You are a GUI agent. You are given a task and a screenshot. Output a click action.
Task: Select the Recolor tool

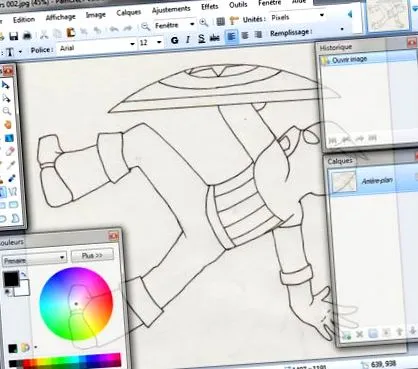pyautogui.click(x=12, y=179)
